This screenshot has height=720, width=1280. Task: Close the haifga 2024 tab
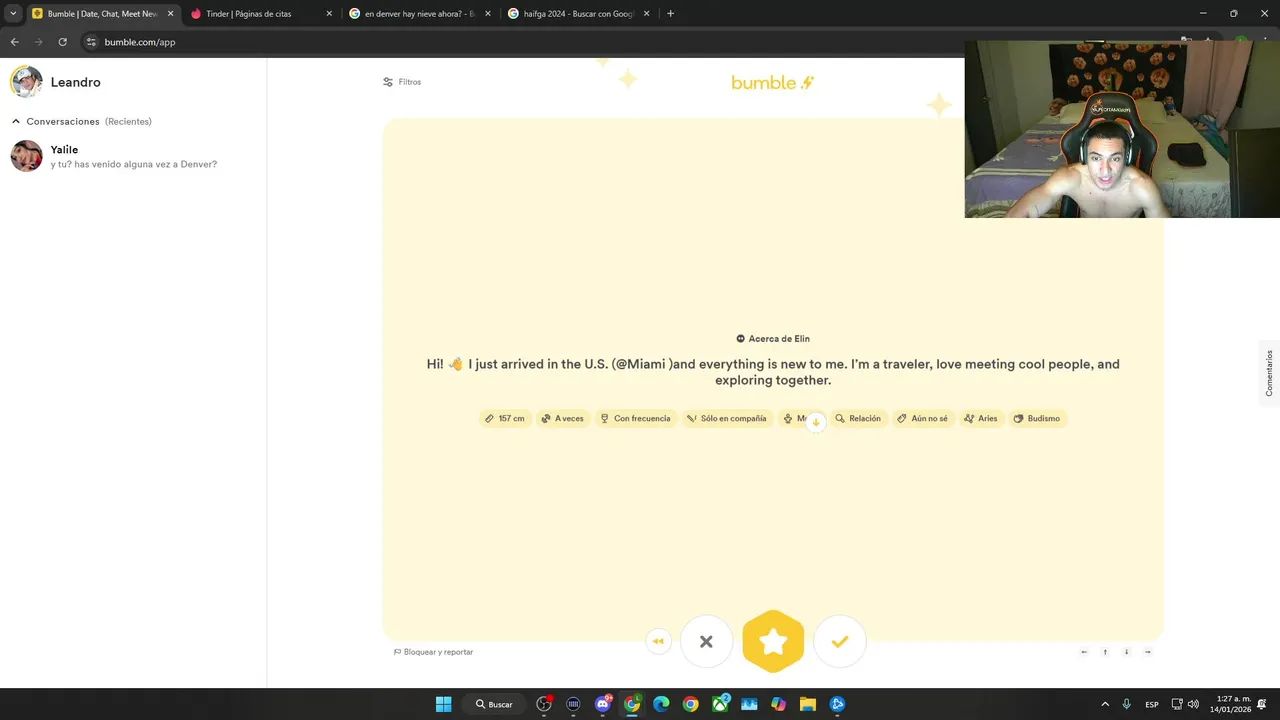[x=646, y=14]
